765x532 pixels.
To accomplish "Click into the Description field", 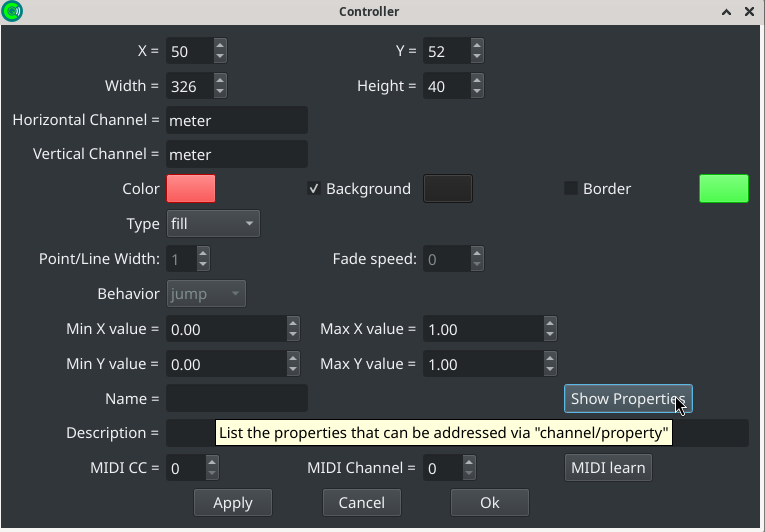I will tap(457, 433).
